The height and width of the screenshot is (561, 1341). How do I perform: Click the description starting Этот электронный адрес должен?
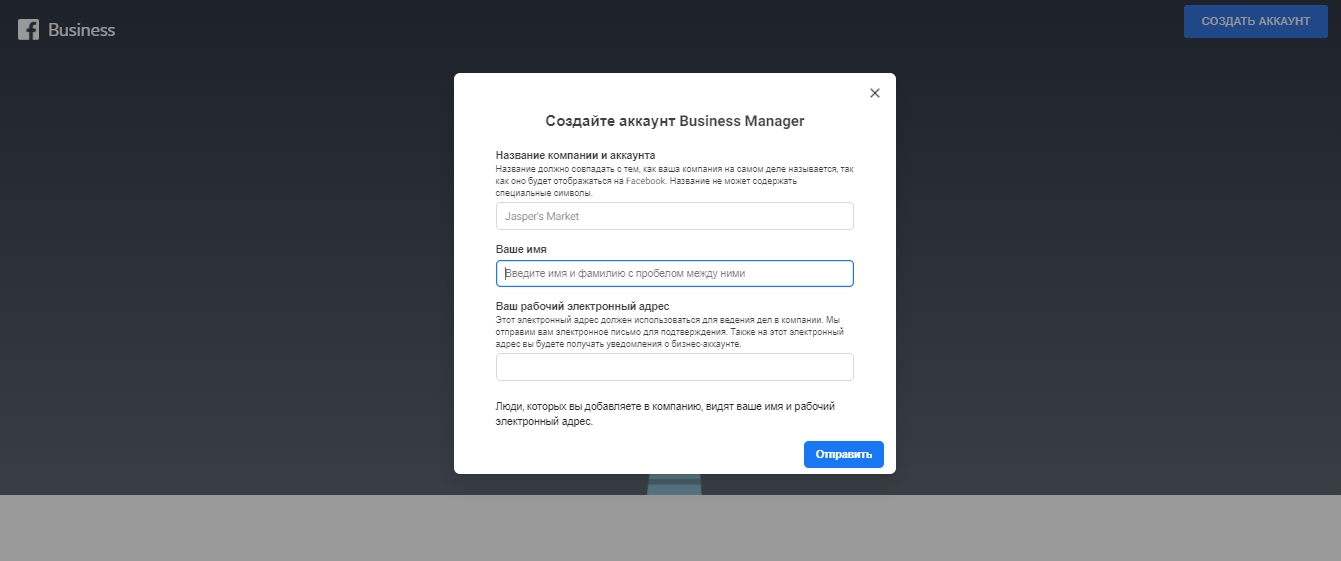[x=671, y=331]
